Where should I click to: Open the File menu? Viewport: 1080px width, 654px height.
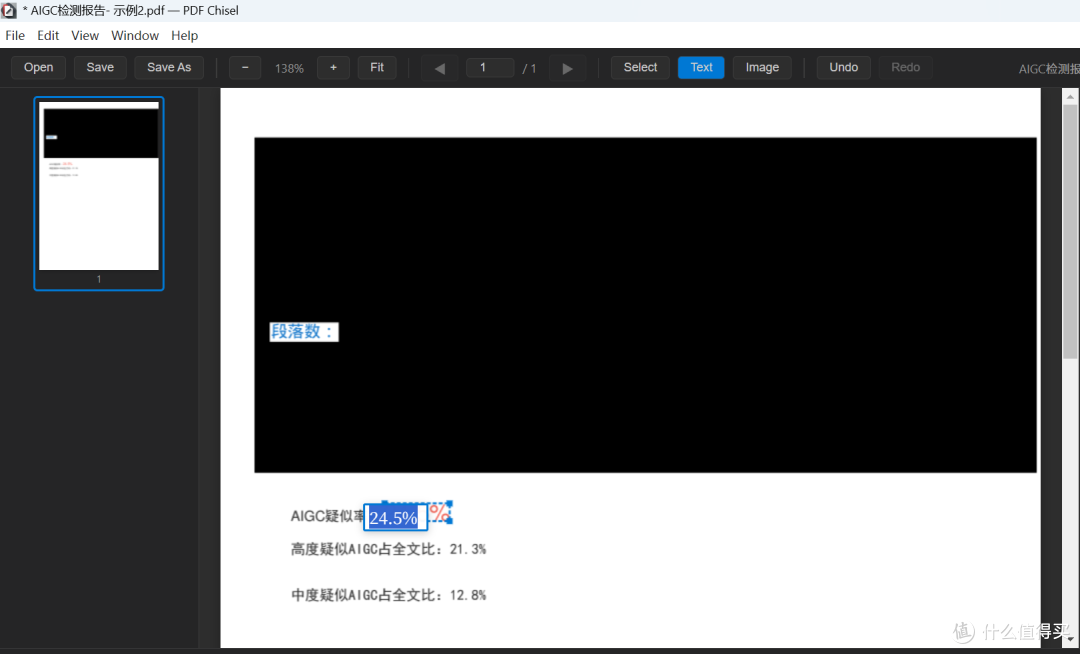click(x=15, y=36)
